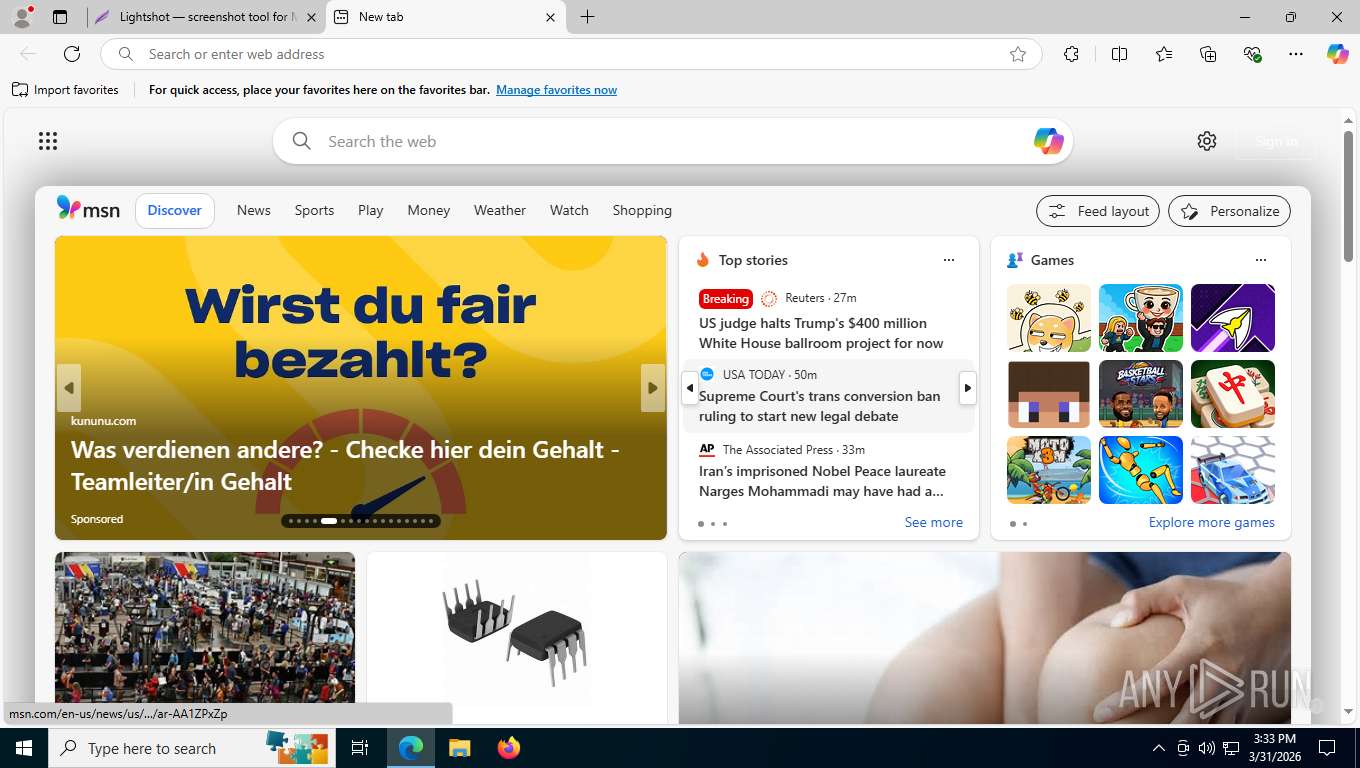The height and width of the screenshot is (768, 1360).
Task: Close the New tab tab
Action: coord(550,17)
